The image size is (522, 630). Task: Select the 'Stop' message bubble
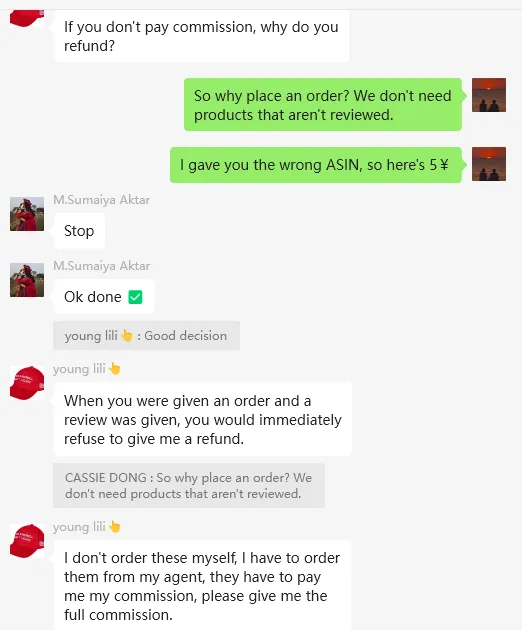[x=79, y=231]
